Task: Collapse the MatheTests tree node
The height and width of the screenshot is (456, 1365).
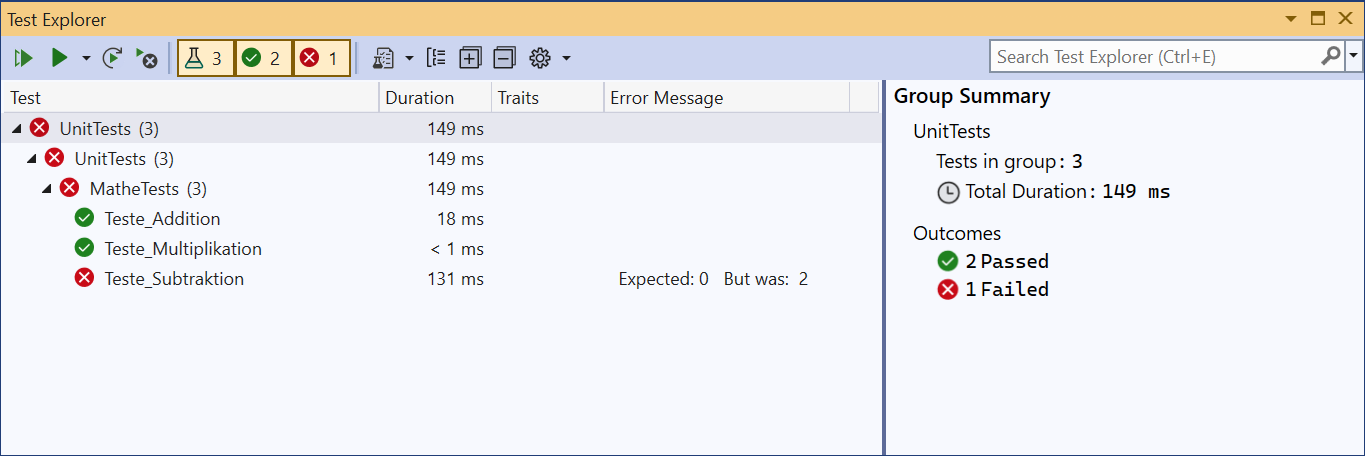Action: click(x=47, y=189)
